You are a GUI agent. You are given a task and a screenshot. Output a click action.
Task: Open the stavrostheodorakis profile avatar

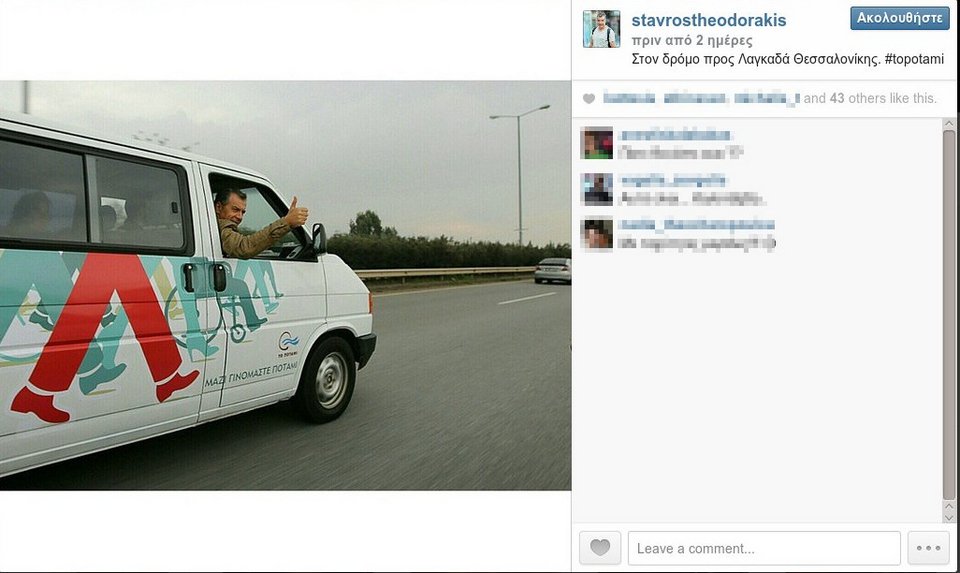601,29
